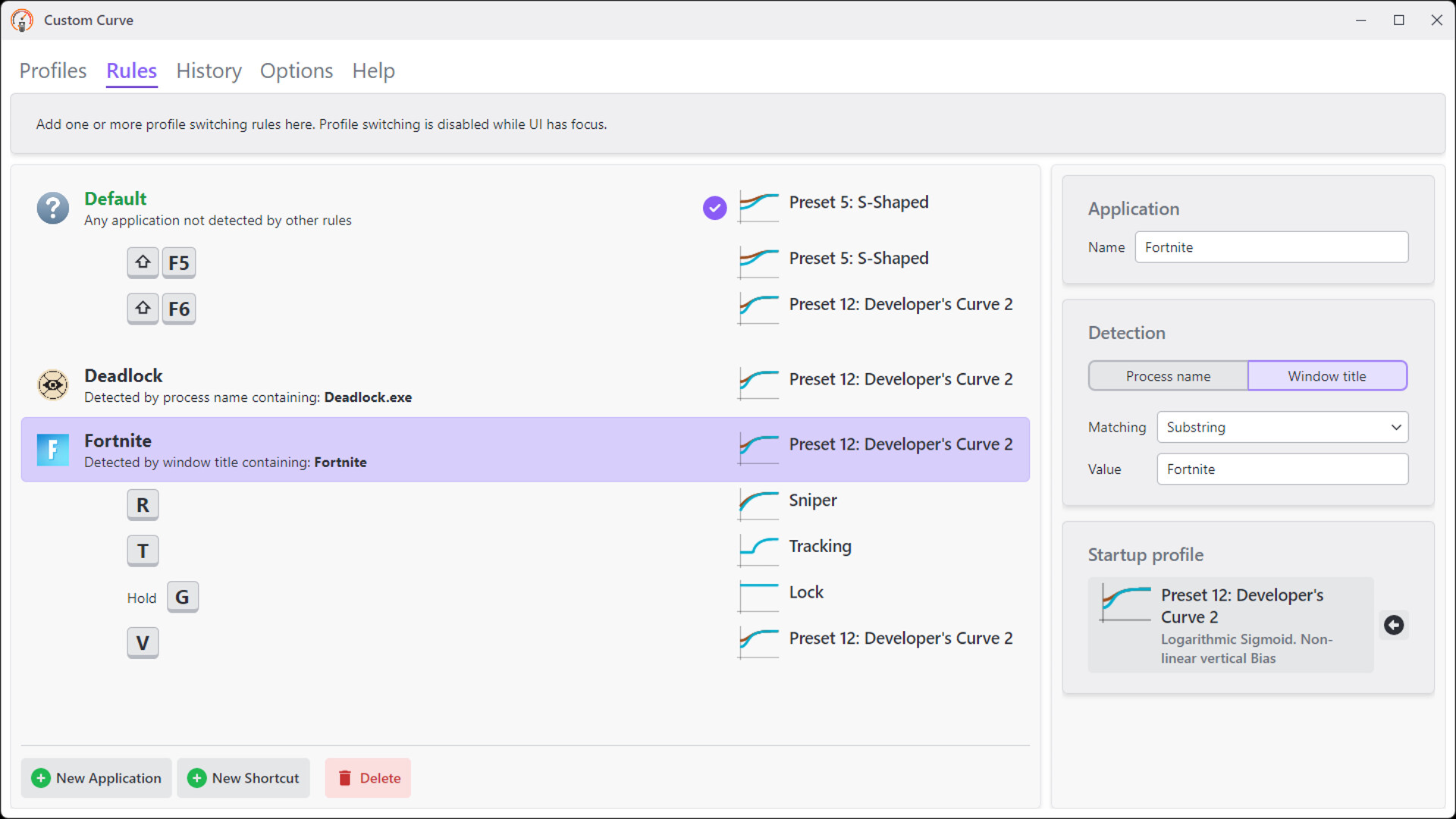Click the back arrow on the Startup profile card
Viewport: 1456px width, 819px height.
point(1395,625)
